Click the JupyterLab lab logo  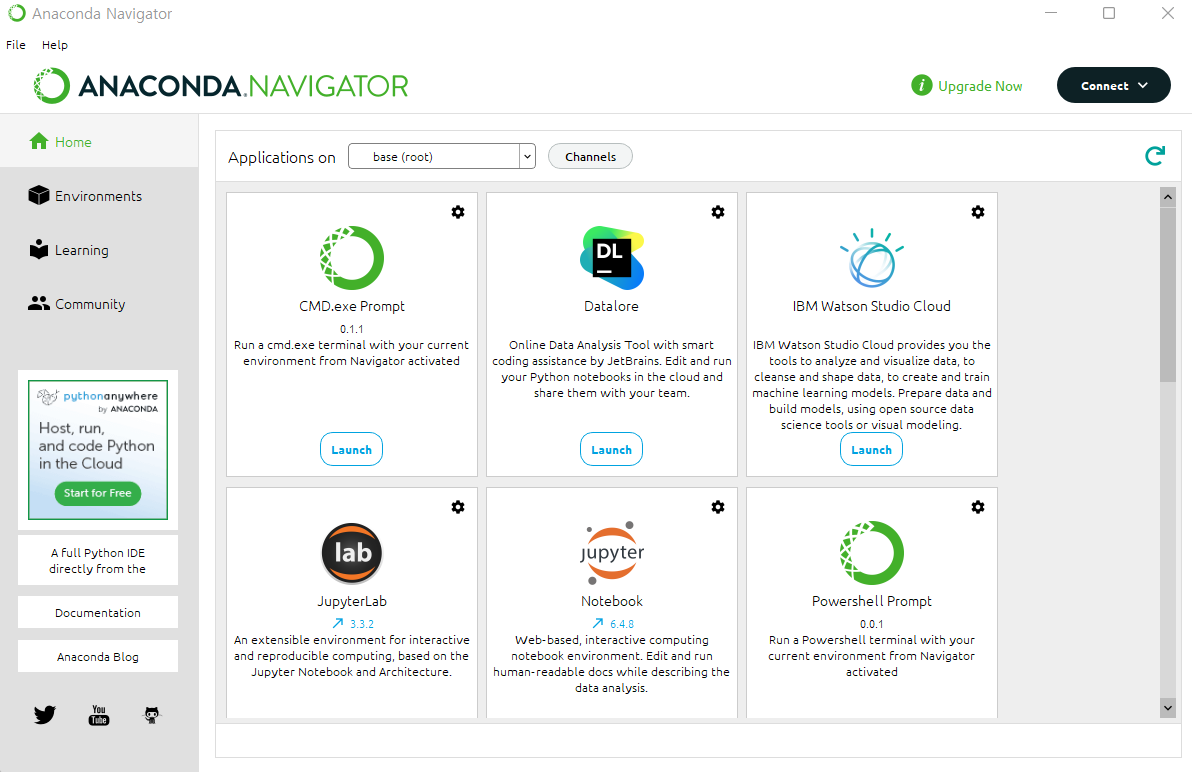352,552
